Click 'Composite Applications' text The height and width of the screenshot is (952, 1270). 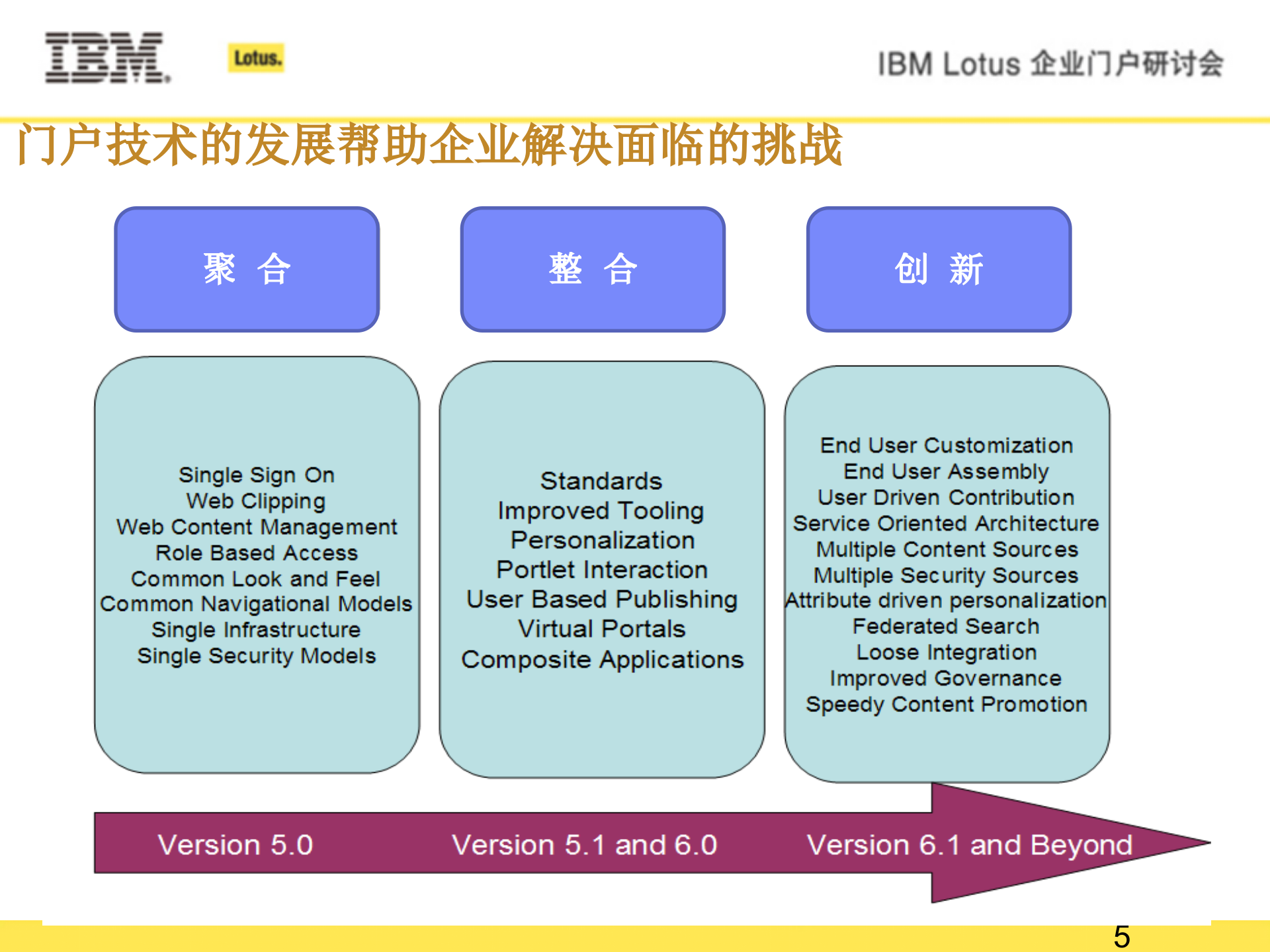coord(602,660)
